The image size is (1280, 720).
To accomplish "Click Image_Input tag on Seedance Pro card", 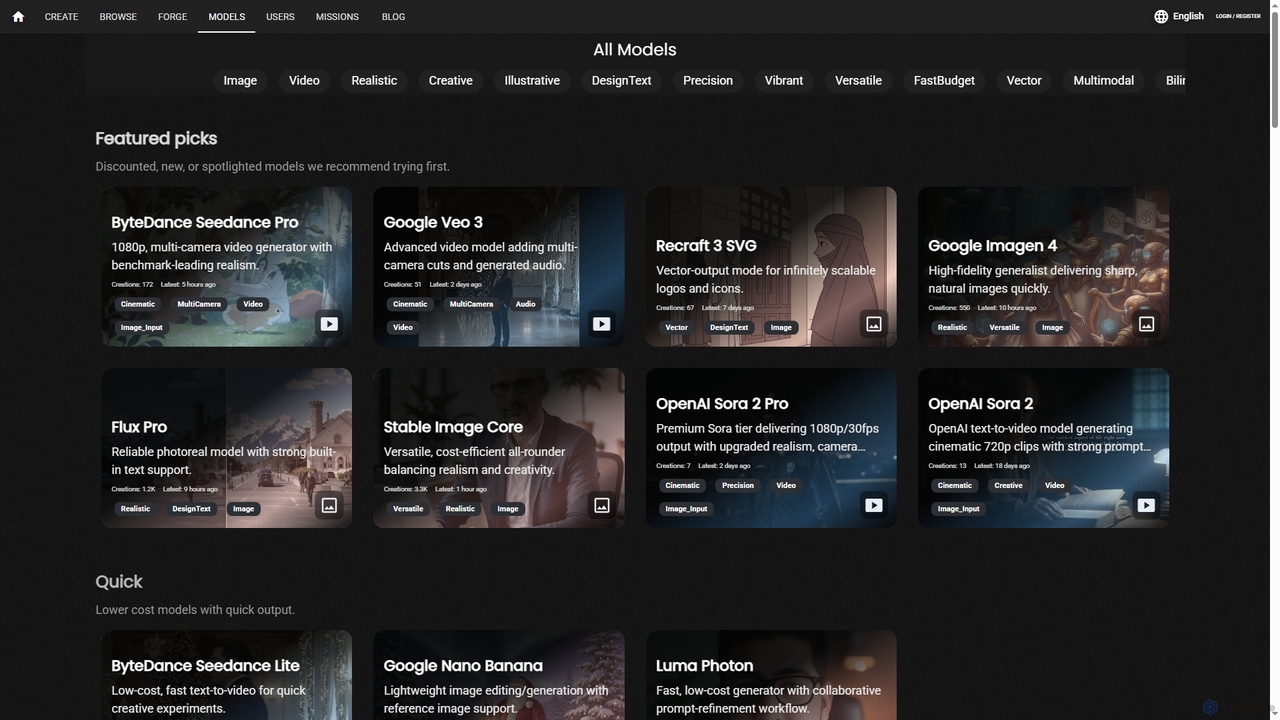I will [x=141, y=327].
